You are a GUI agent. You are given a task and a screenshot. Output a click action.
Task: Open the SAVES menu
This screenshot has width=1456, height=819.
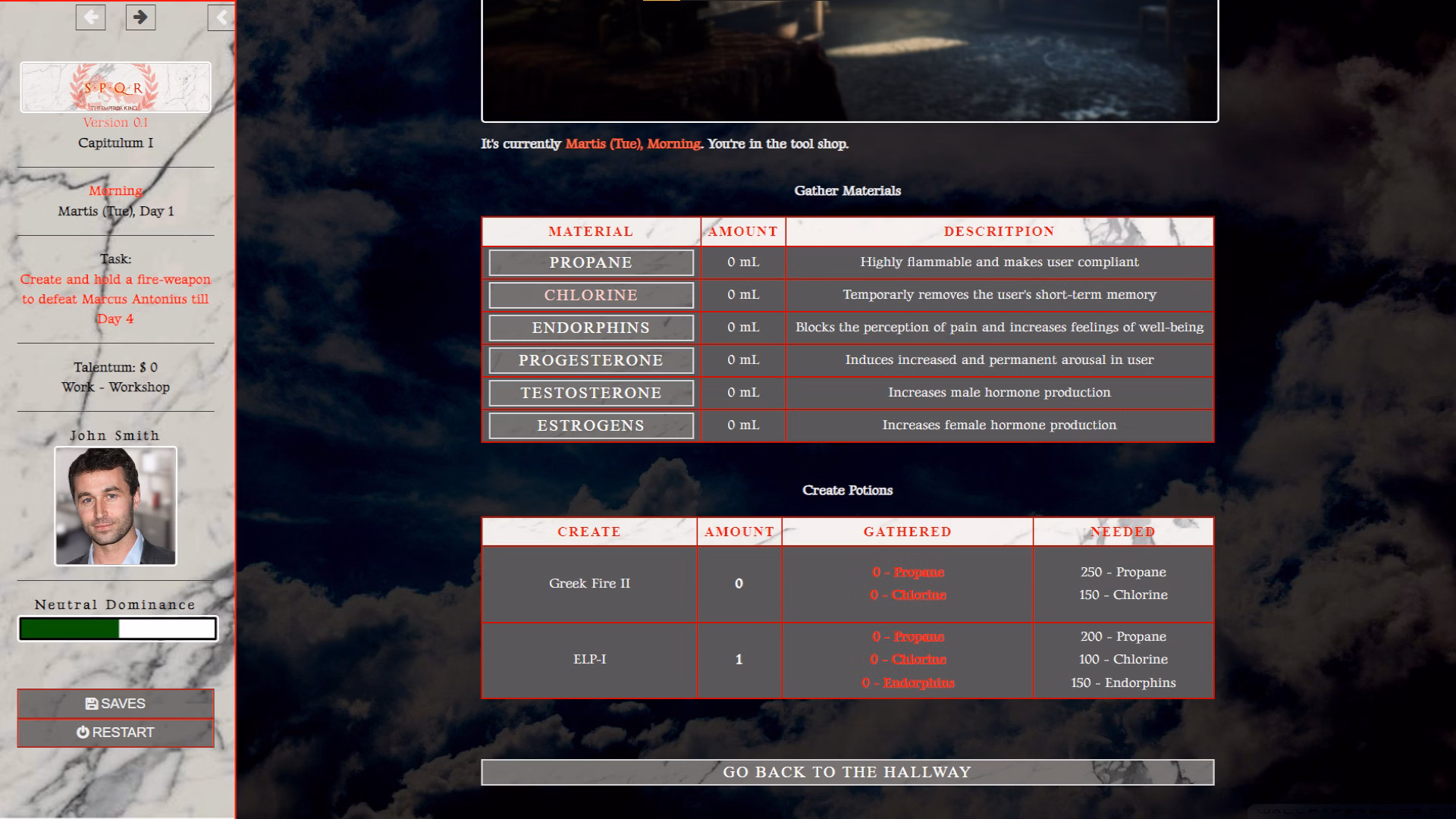click(115, 704)
